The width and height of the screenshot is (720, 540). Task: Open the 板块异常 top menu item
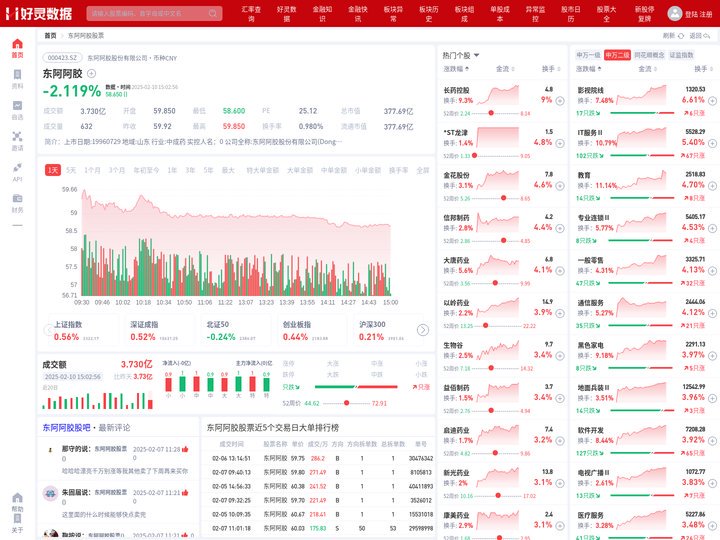[x=393, y=14]
